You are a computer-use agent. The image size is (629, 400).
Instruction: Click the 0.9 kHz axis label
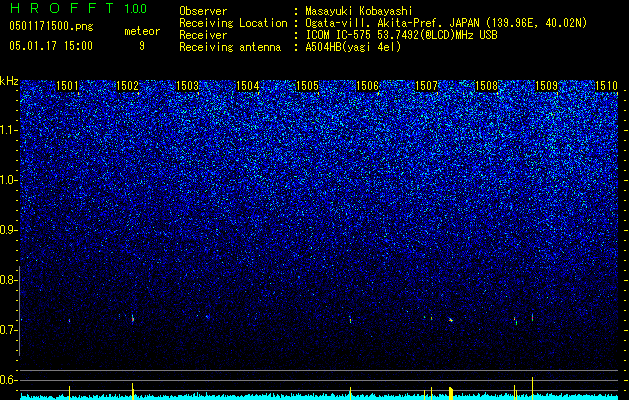point(9,230)
